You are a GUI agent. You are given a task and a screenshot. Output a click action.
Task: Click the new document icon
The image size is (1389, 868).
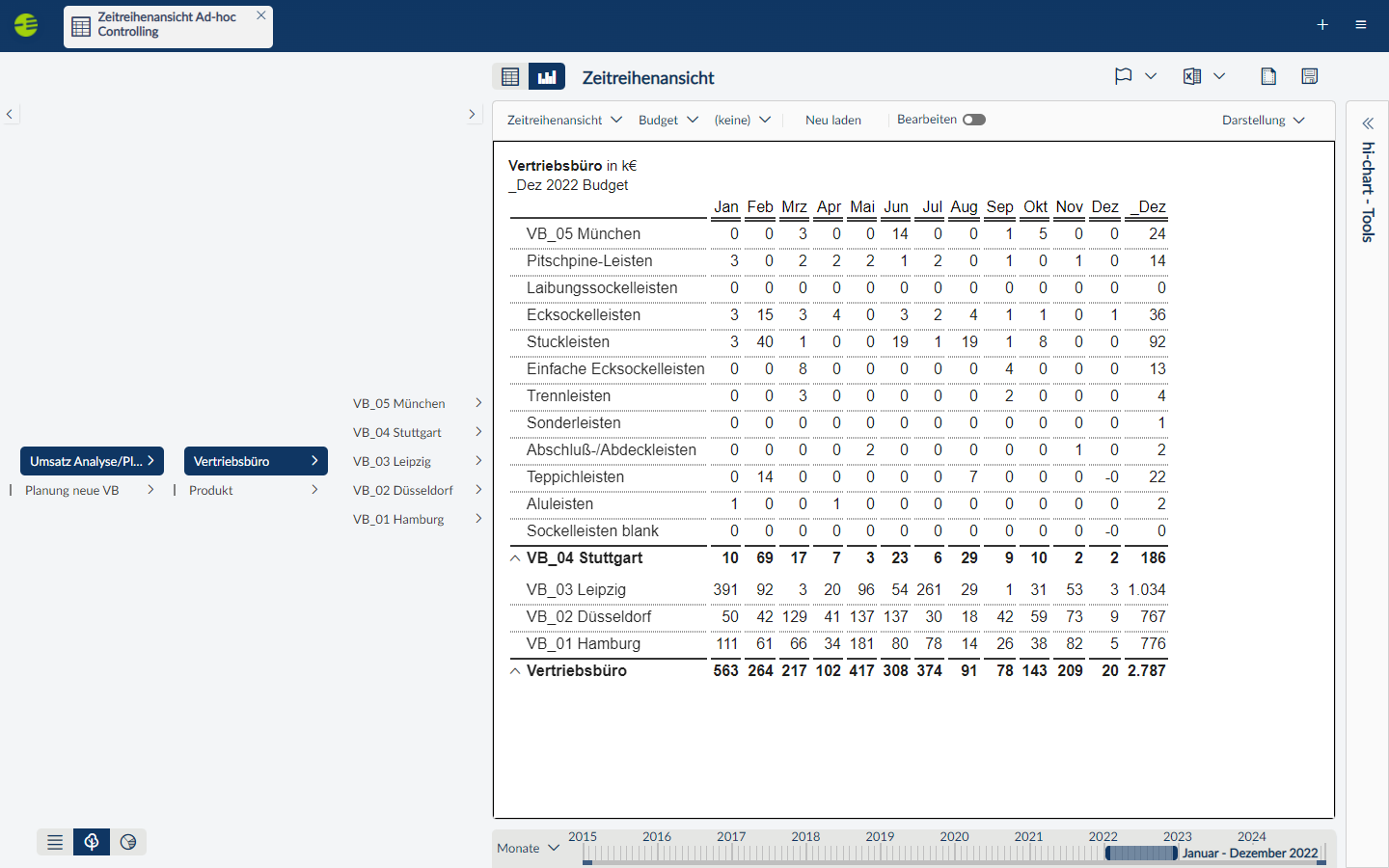point(1268,75)
